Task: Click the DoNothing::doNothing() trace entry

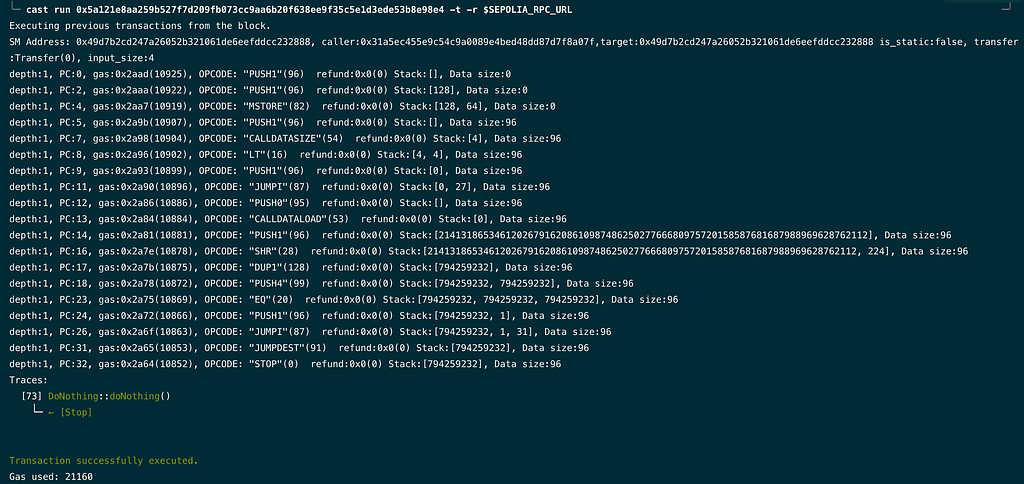Action: (109, 396)
